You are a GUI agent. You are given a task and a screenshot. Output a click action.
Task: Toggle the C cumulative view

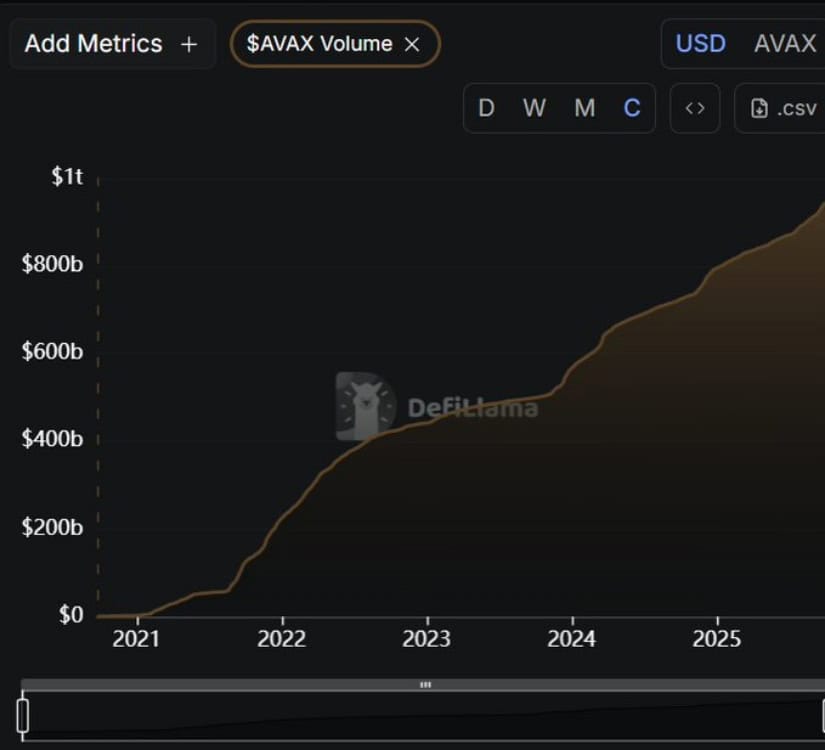coord(632,108)
